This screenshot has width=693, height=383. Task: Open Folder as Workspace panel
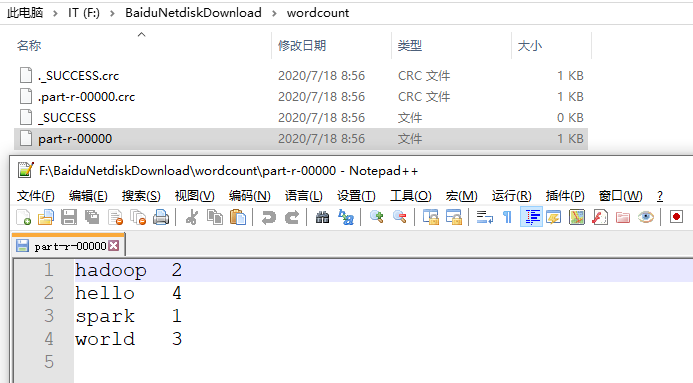tap(623, 217)
